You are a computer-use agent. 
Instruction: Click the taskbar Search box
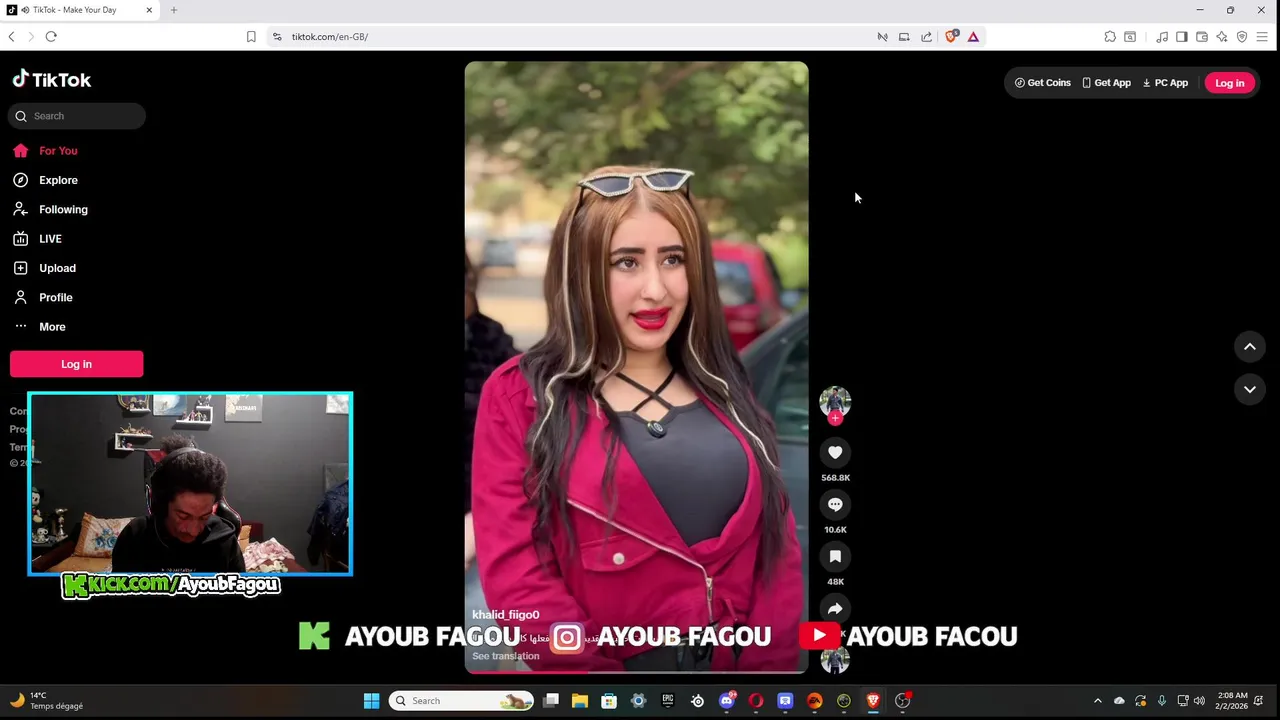pos(461,701)
